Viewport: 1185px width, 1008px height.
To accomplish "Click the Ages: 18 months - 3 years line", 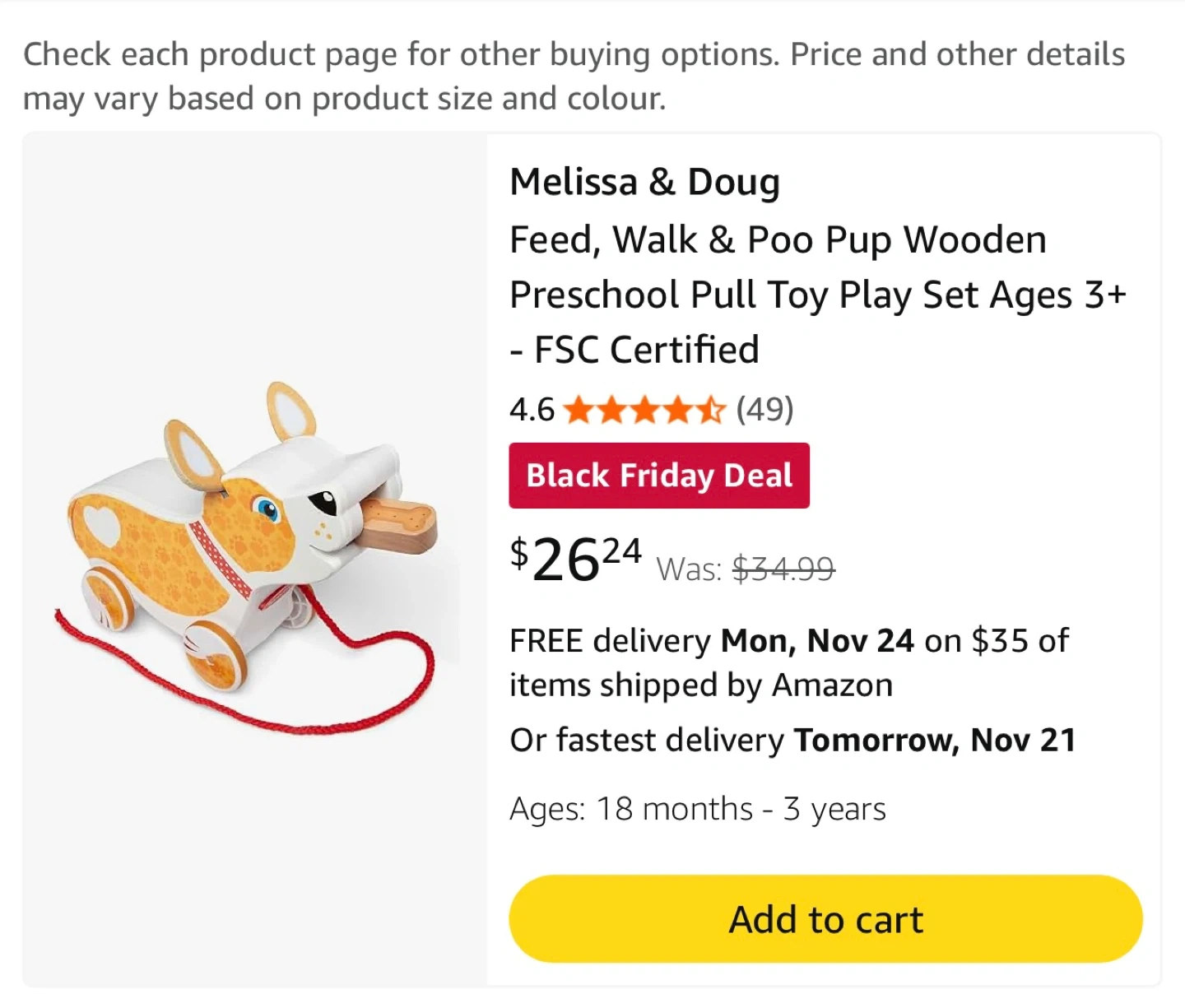I will click(x=697, y=809).
